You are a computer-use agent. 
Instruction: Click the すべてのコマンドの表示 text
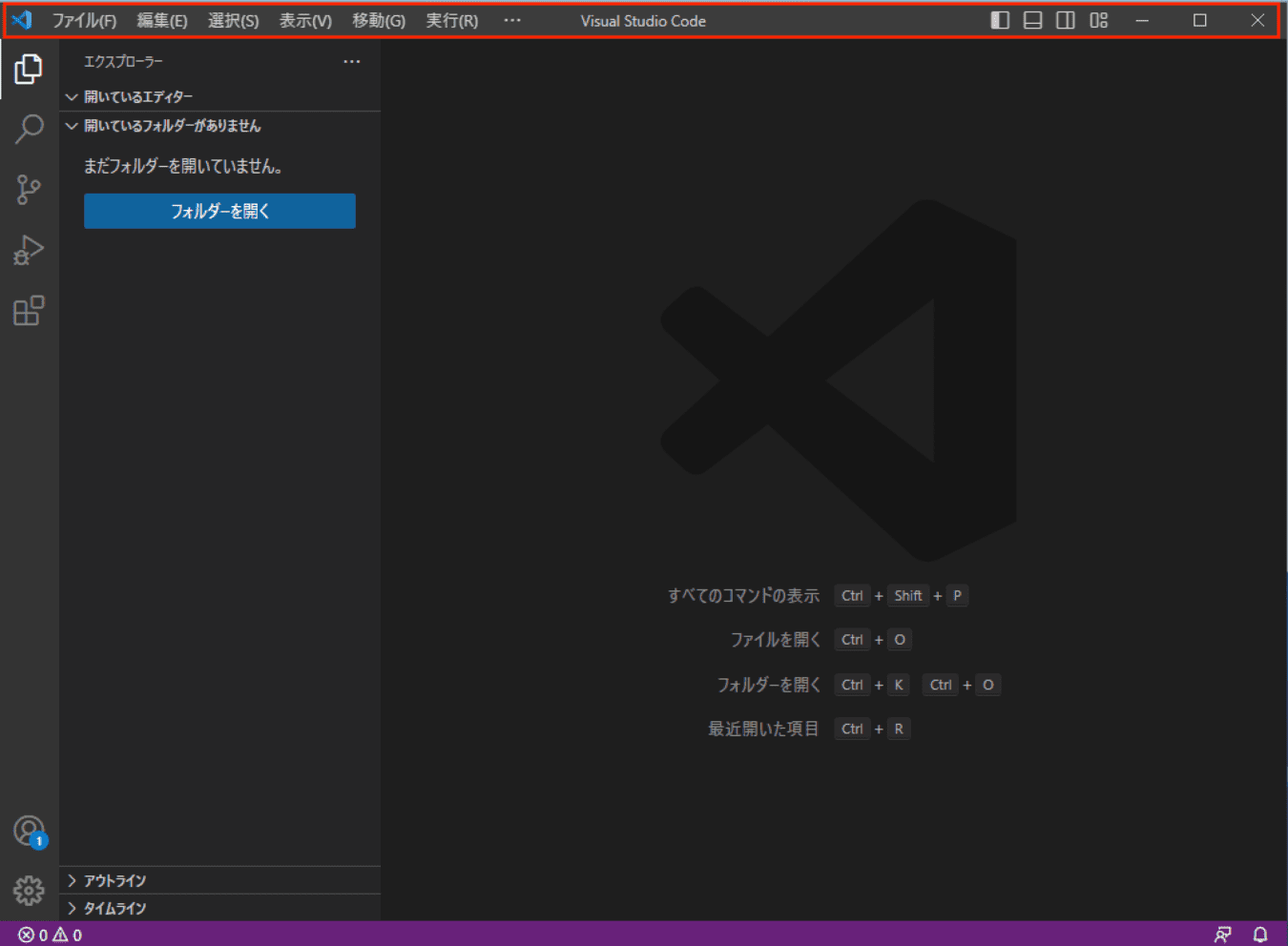[x=743, y=596]
